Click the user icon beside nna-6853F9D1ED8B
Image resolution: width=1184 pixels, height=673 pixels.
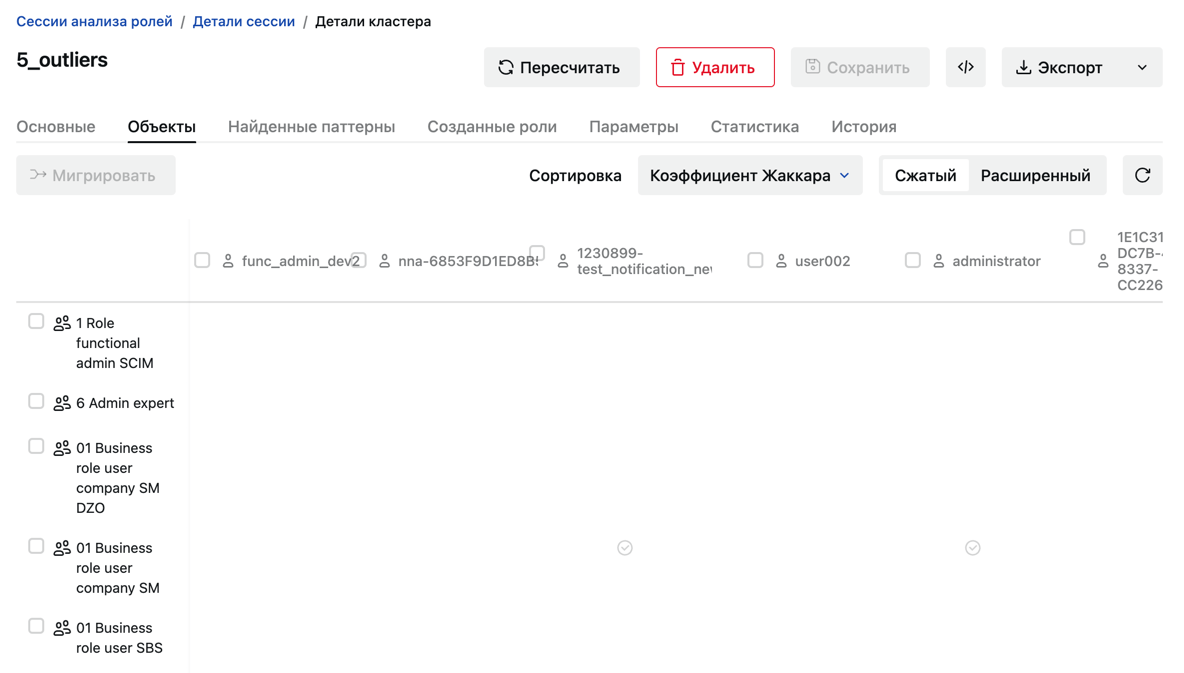pyautogui.click(x=384, y=261)
